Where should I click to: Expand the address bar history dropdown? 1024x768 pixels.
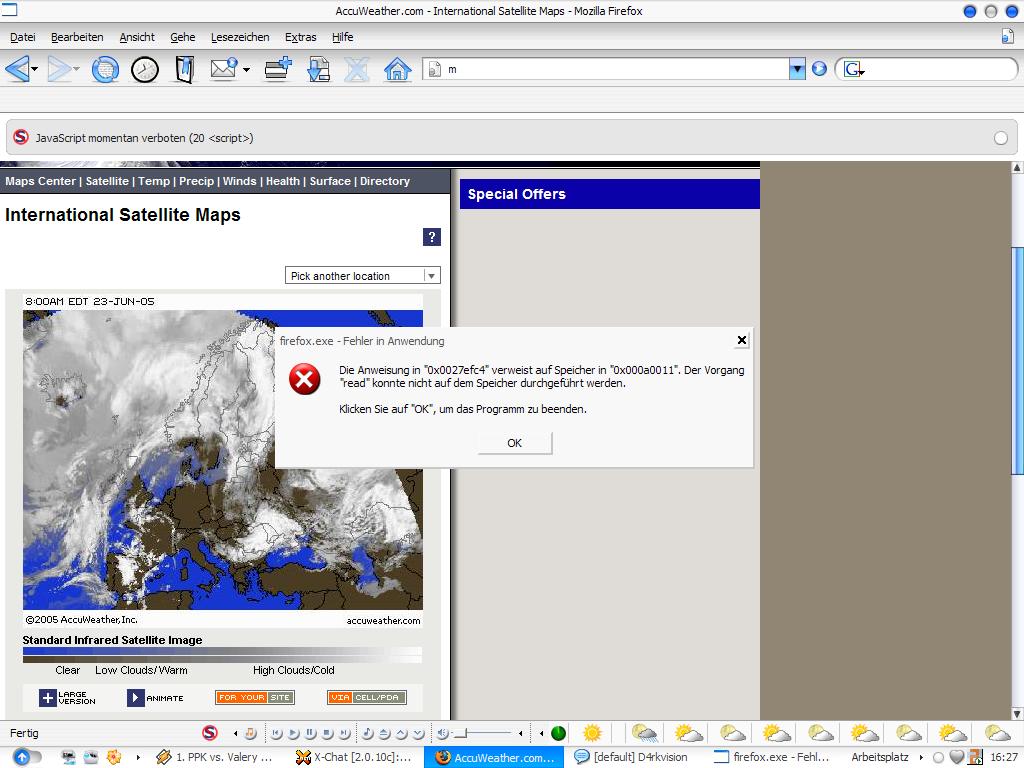coord(797,69)
